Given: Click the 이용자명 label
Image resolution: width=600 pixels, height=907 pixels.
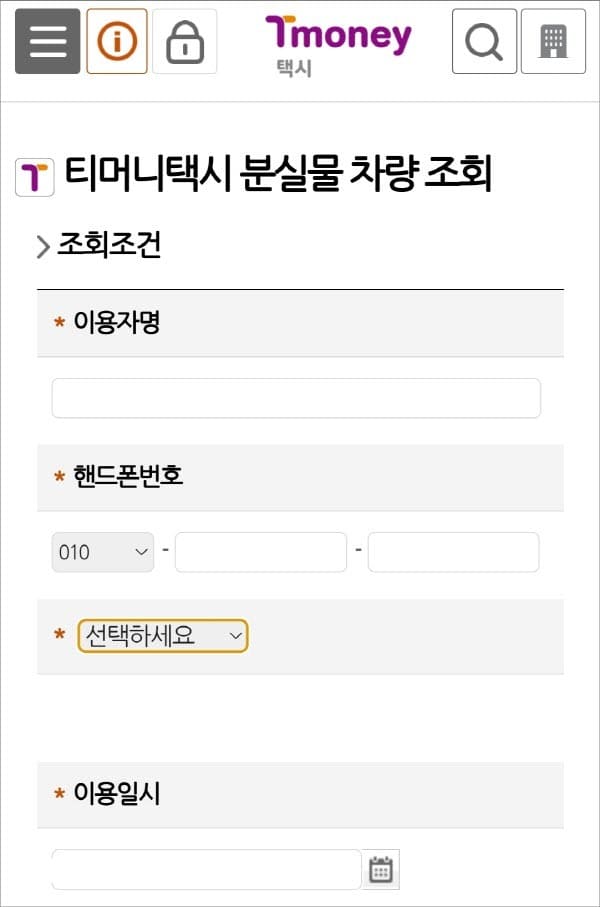Looking at the screenshot, I should pyautogui.click(x=116, y=322).
